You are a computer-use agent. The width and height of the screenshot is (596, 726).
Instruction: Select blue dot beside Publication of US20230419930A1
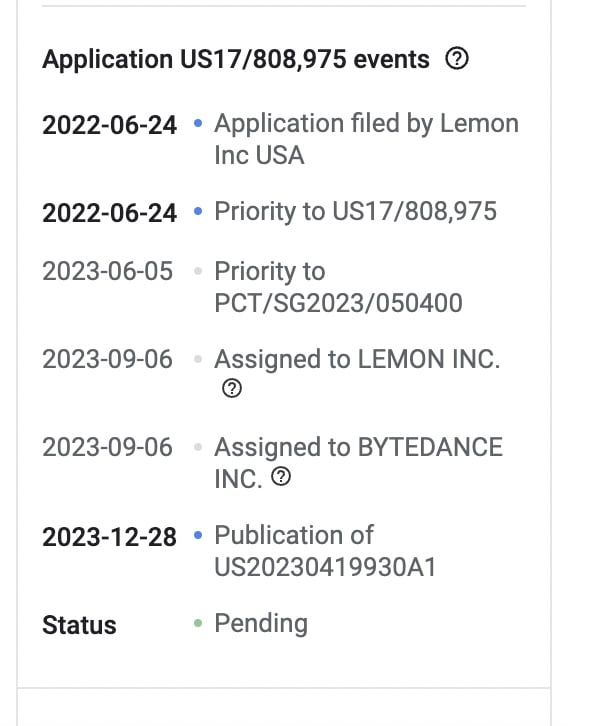click(x=198, y=535)
